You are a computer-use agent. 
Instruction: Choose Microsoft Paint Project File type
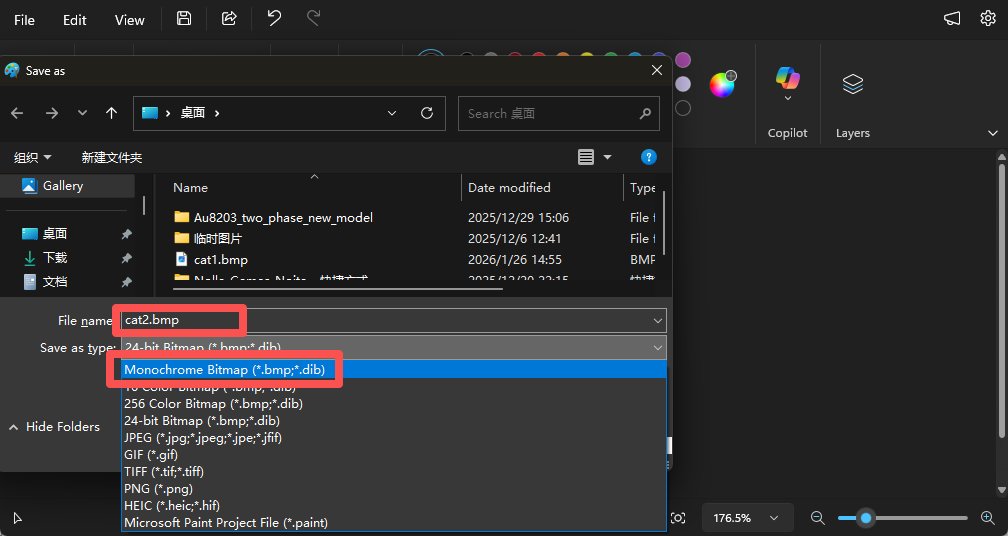394,523
